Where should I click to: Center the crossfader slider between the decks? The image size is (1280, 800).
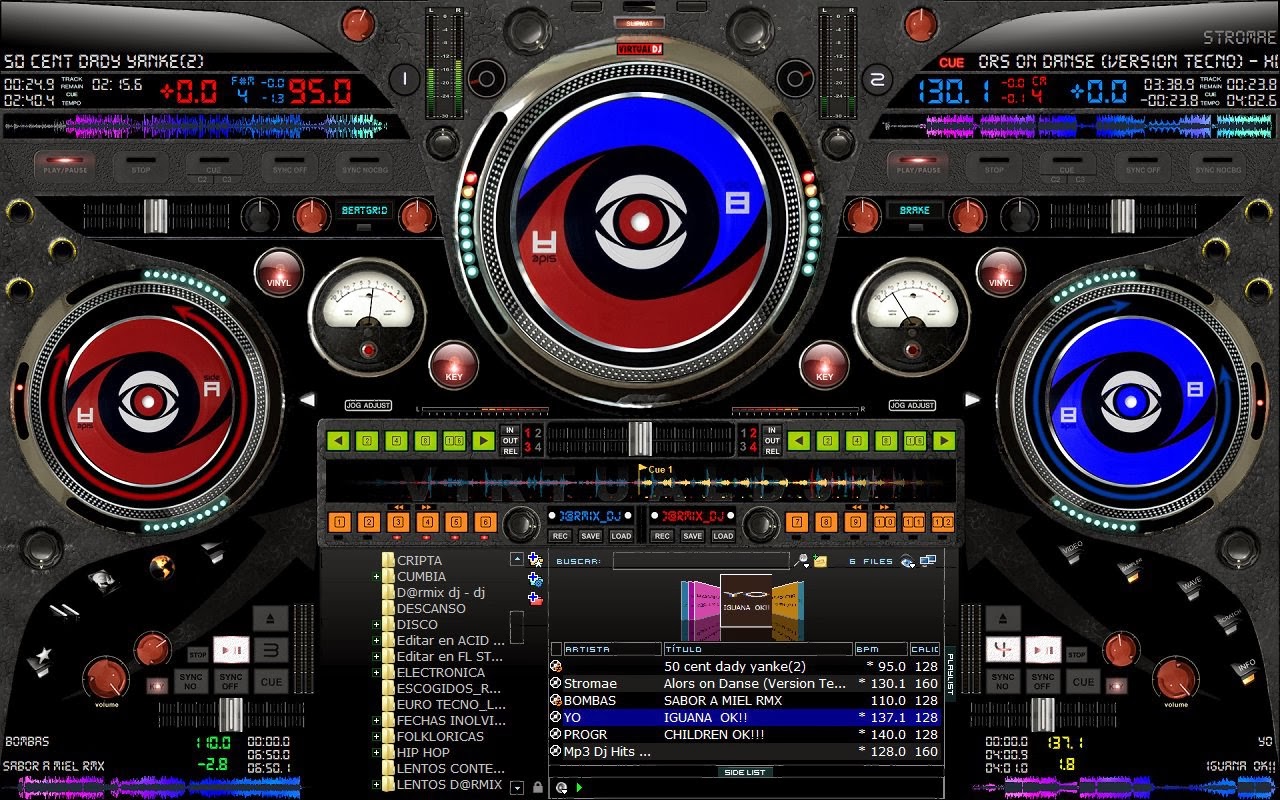click(640, 438)
